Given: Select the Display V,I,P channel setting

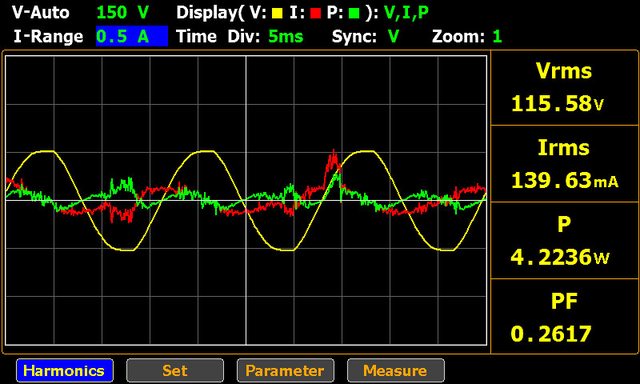Looking at the screenshot, I should 407,13.
